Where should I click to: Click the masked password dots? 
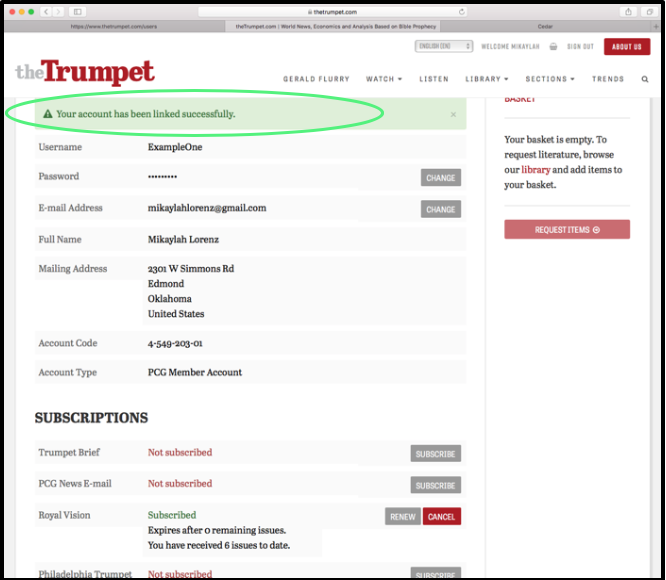[x=162, y=177]
